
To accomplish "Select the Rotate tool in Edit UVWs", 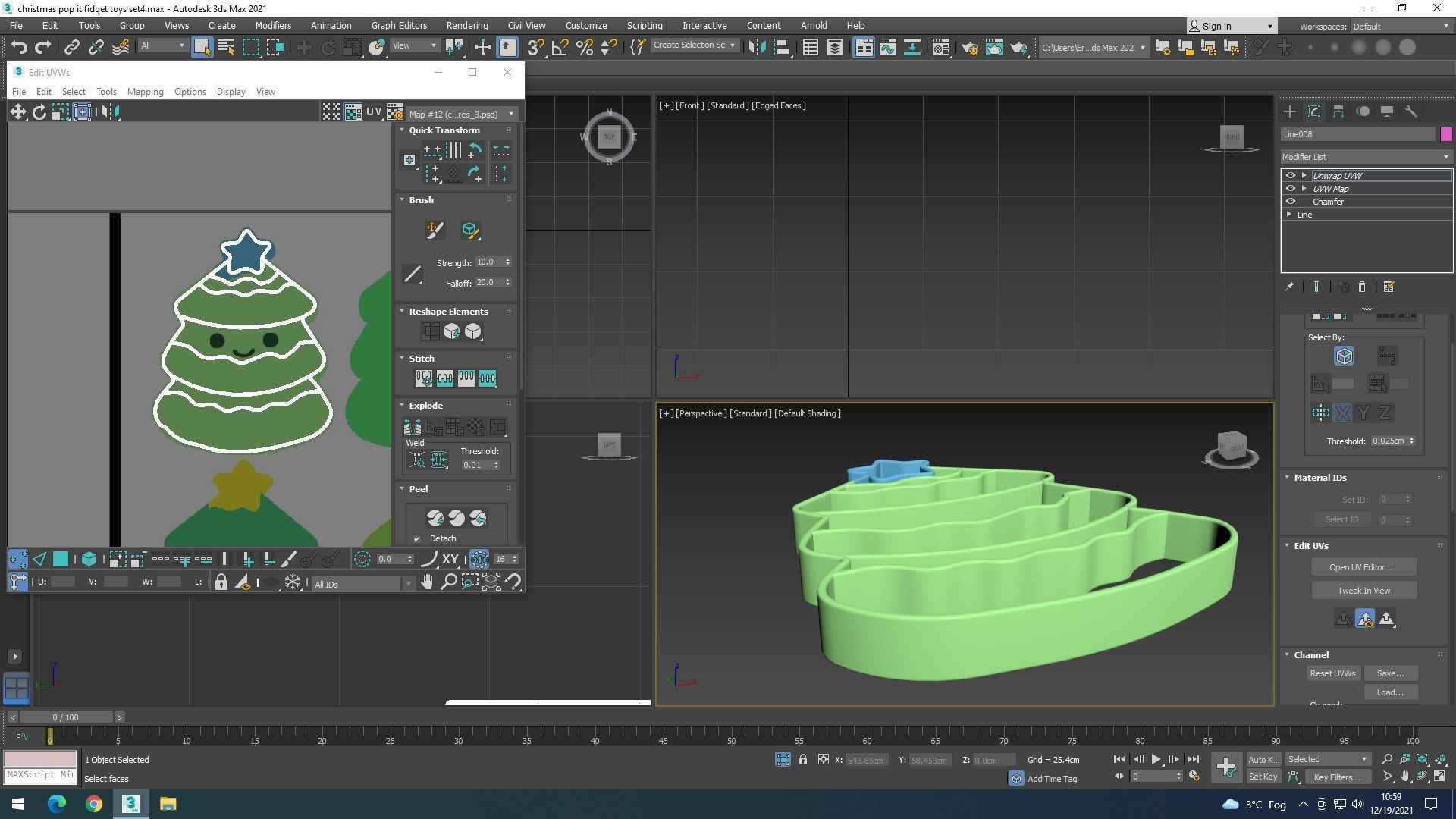I will point(39,112).
